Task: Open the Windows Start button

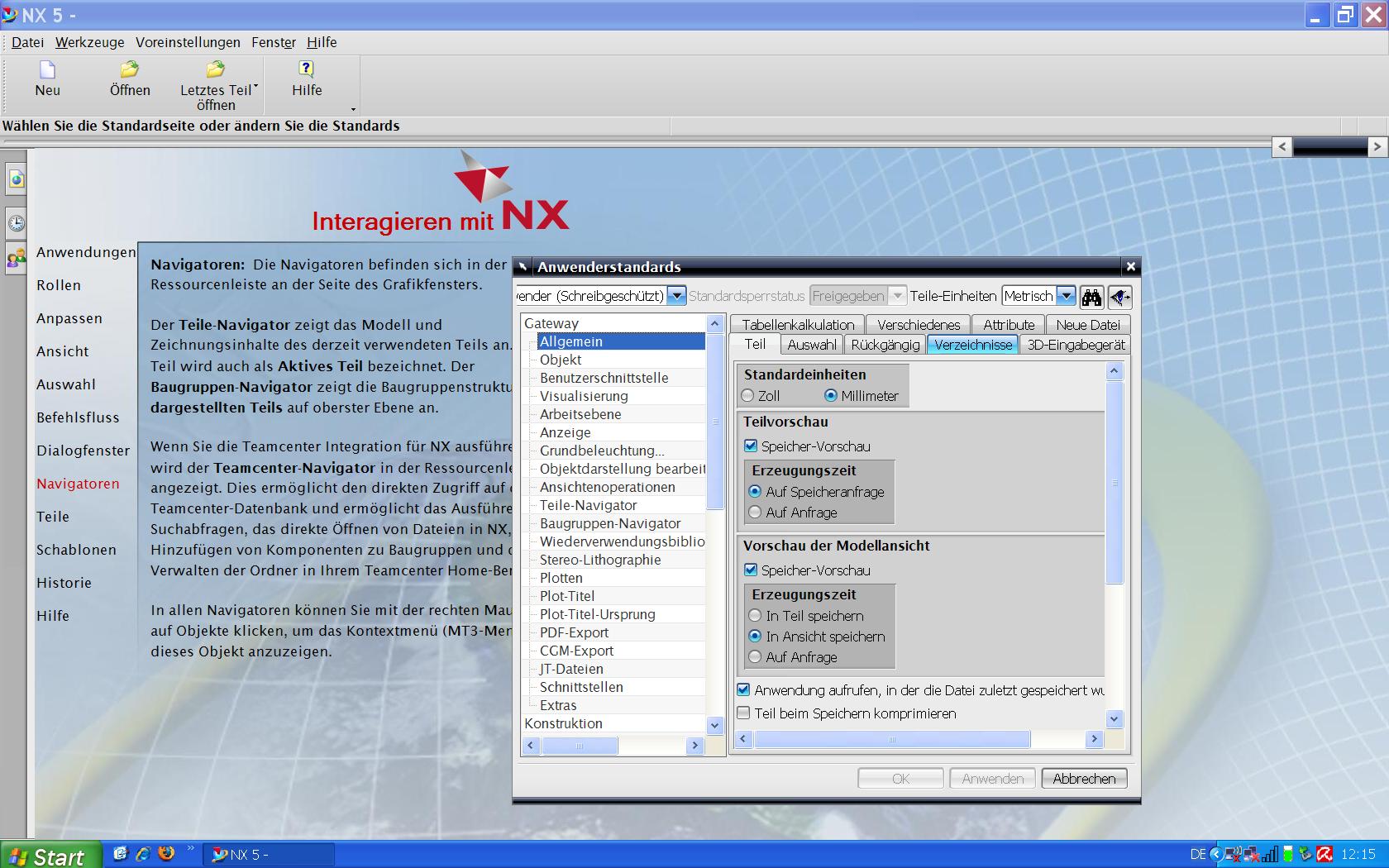Action: tap(51, 856)
